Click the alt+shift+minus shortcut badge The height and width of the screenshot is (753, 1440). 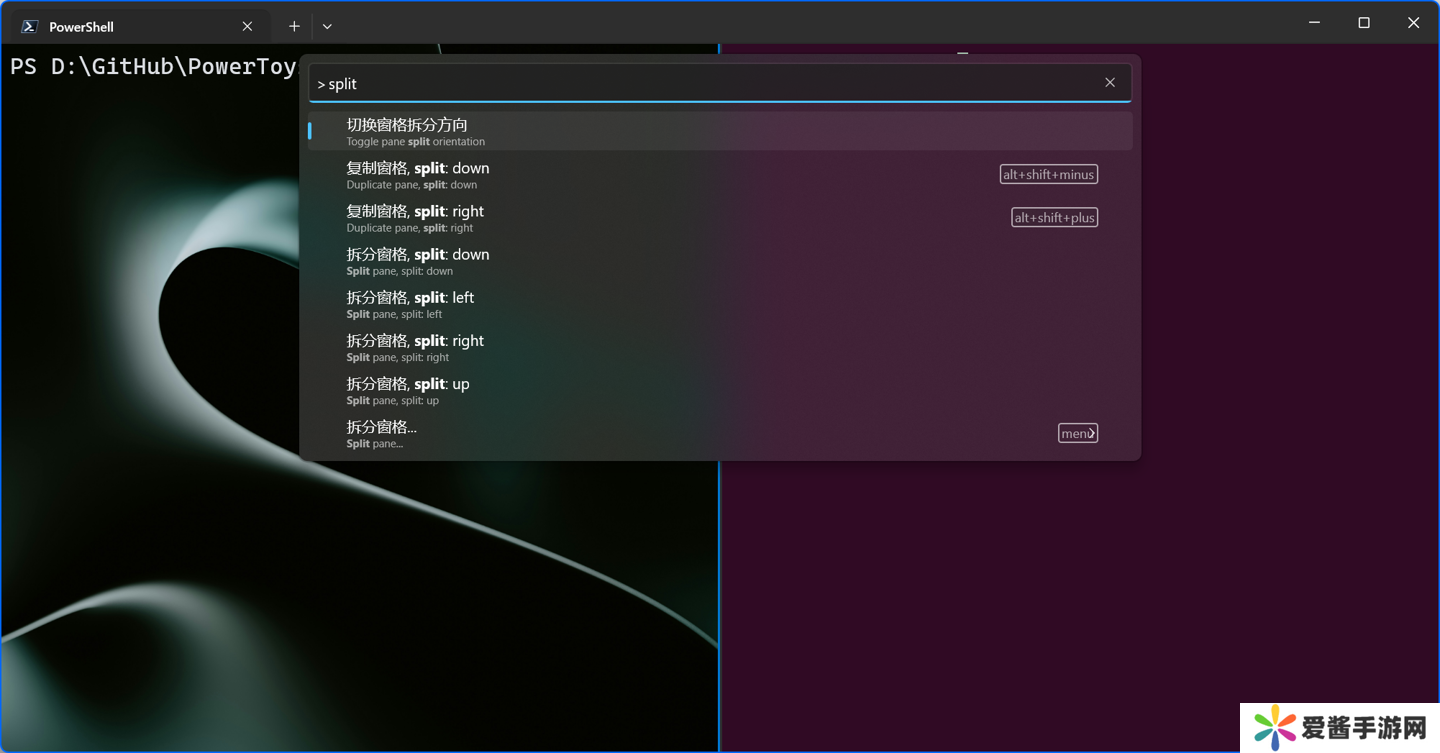point(1048,174)
